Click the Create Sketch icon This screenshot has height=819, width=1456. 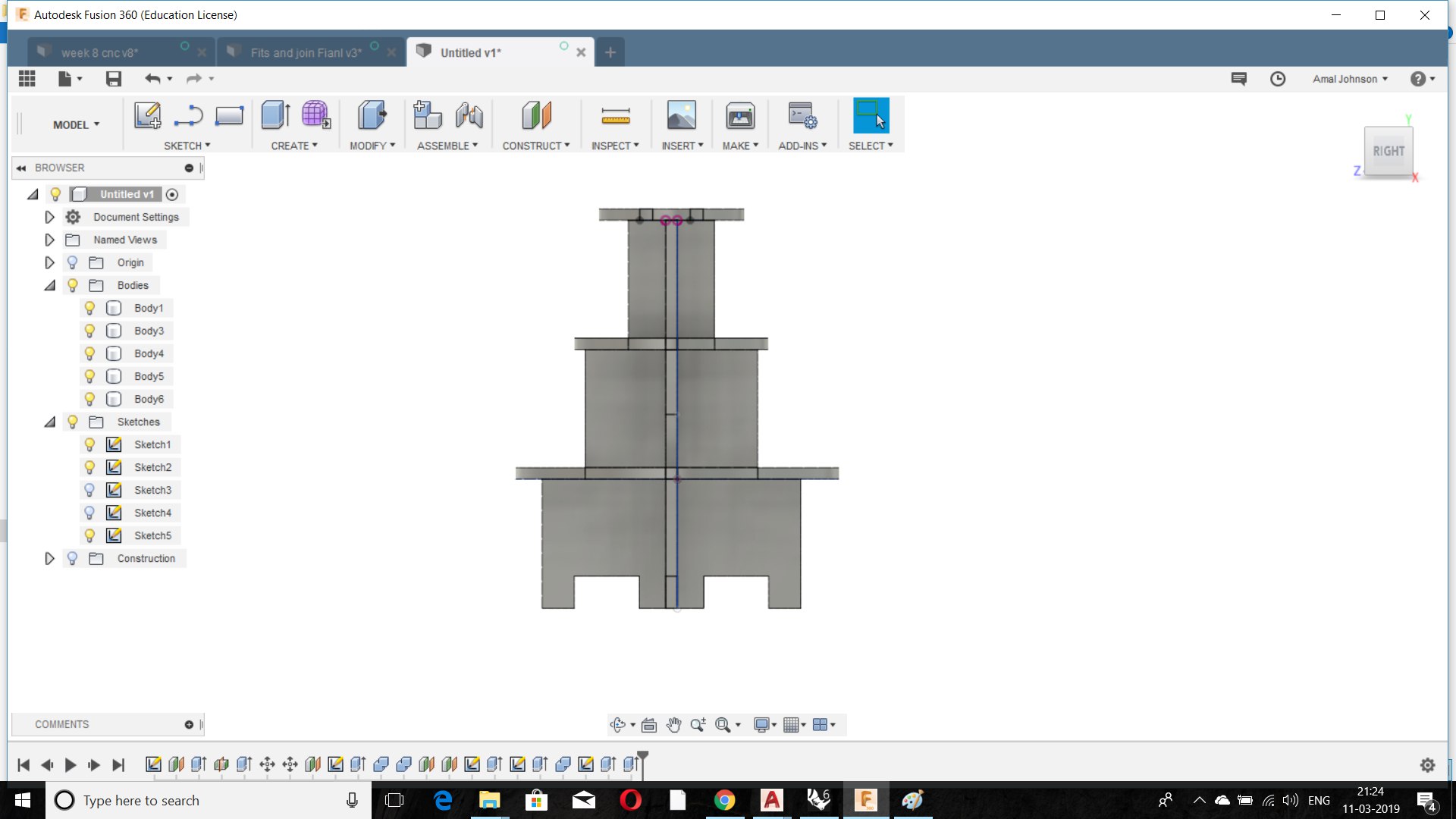coord(147,116)
